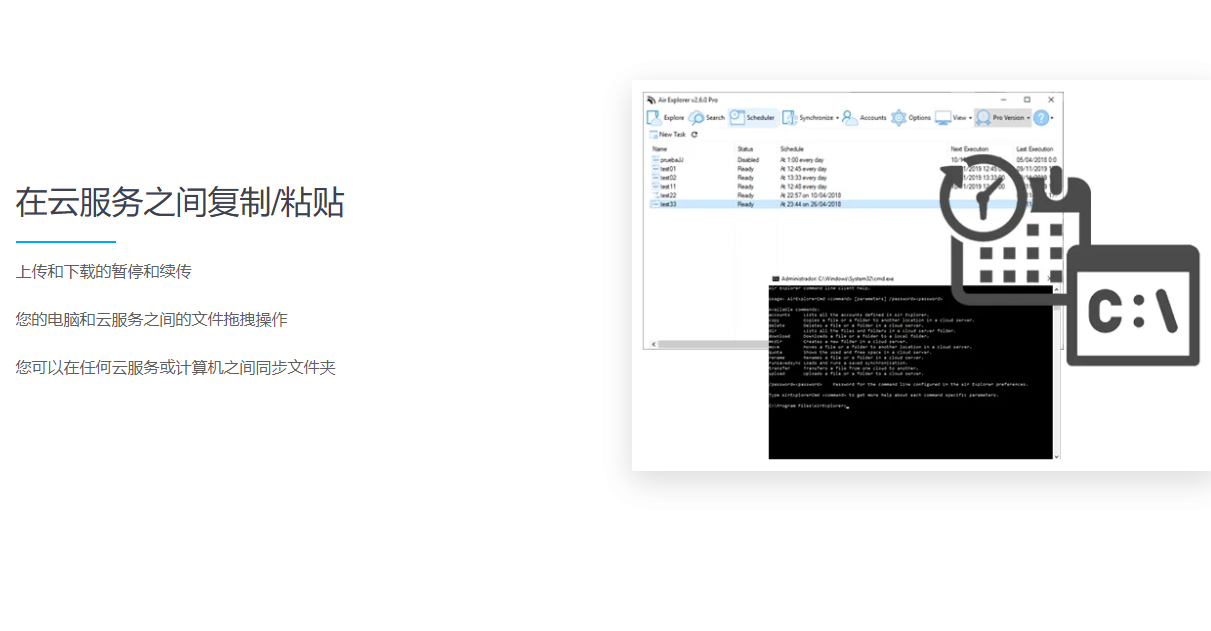Screen dimensions: 1211x631
Task: Click the Air Explorer title bar logo
Action: point(651,99)
